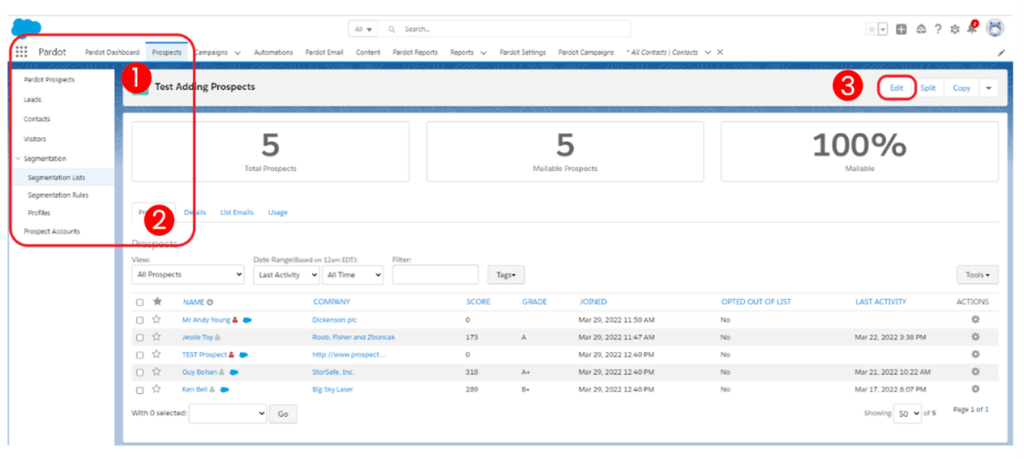The image size is (1024, 459).
Task: Click the Edit button
Action: (896, 88)
